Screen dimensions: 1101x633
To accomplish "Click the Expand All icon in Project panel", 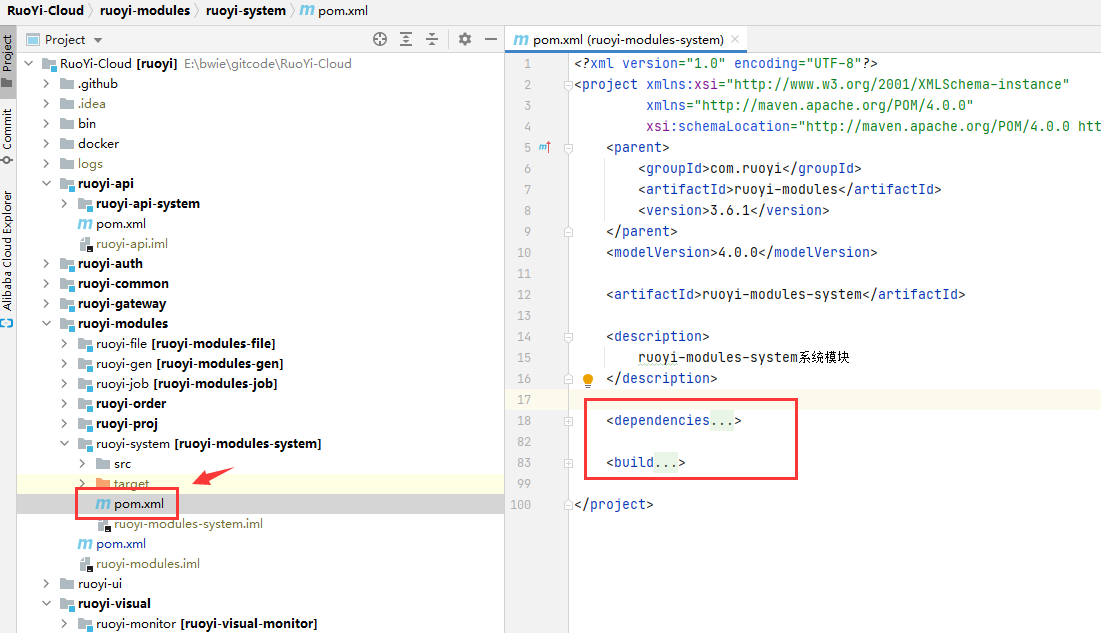I will click(x=406, y=39).
